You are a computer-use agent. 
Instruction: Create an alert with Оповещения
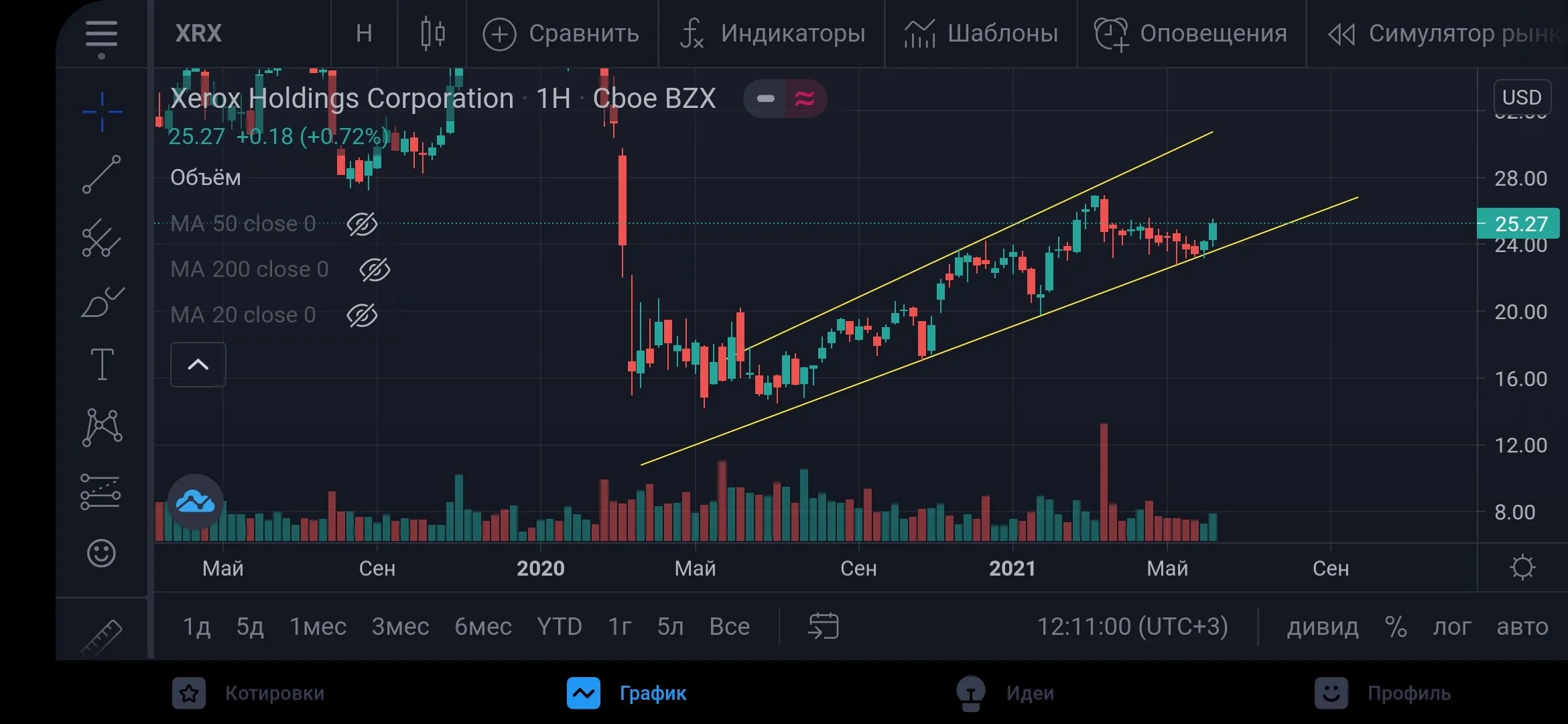[x=1191, y=34]
